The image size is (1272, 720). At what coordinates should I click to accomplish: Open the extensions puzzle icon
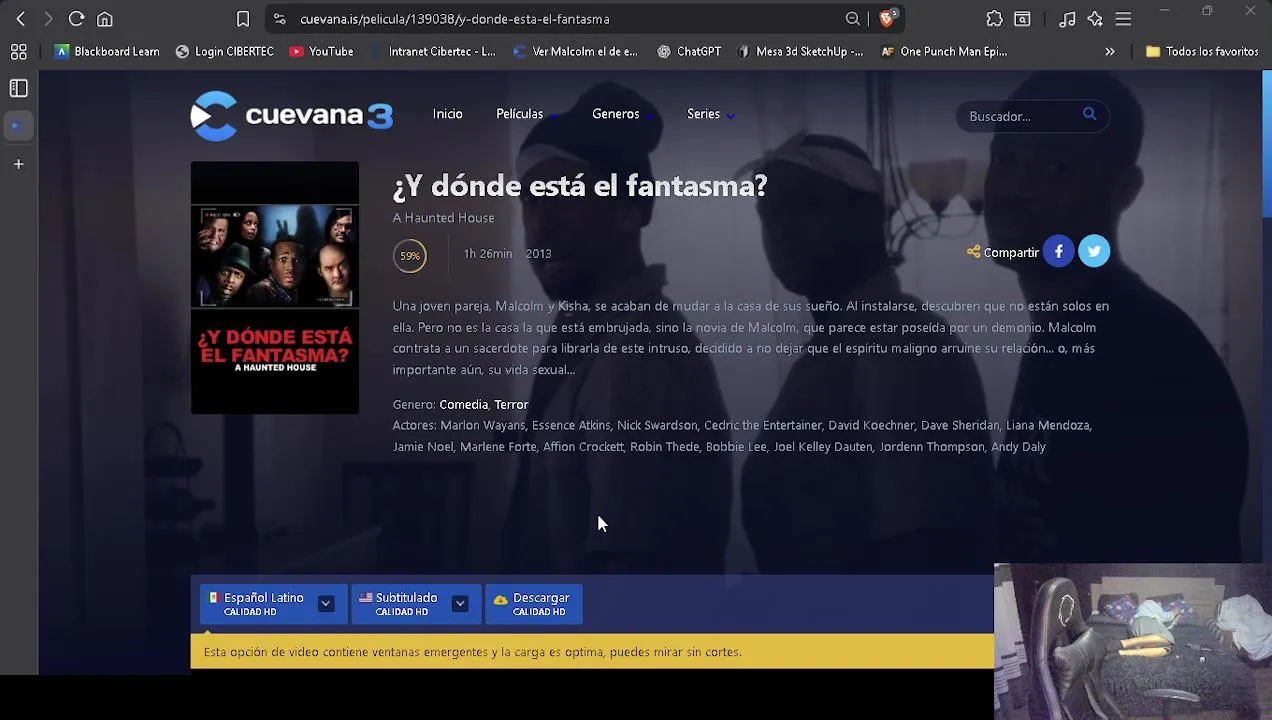tap(994, 19)
